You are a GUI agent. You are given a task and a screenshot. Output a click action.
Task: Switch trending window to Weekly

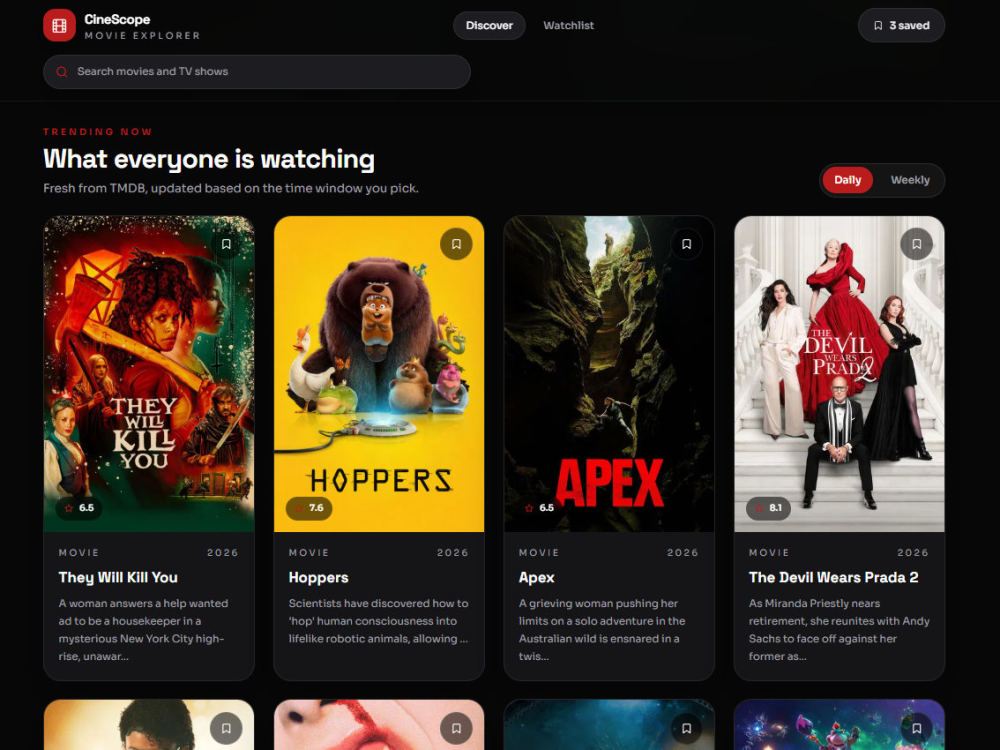[x=910, y=180]
